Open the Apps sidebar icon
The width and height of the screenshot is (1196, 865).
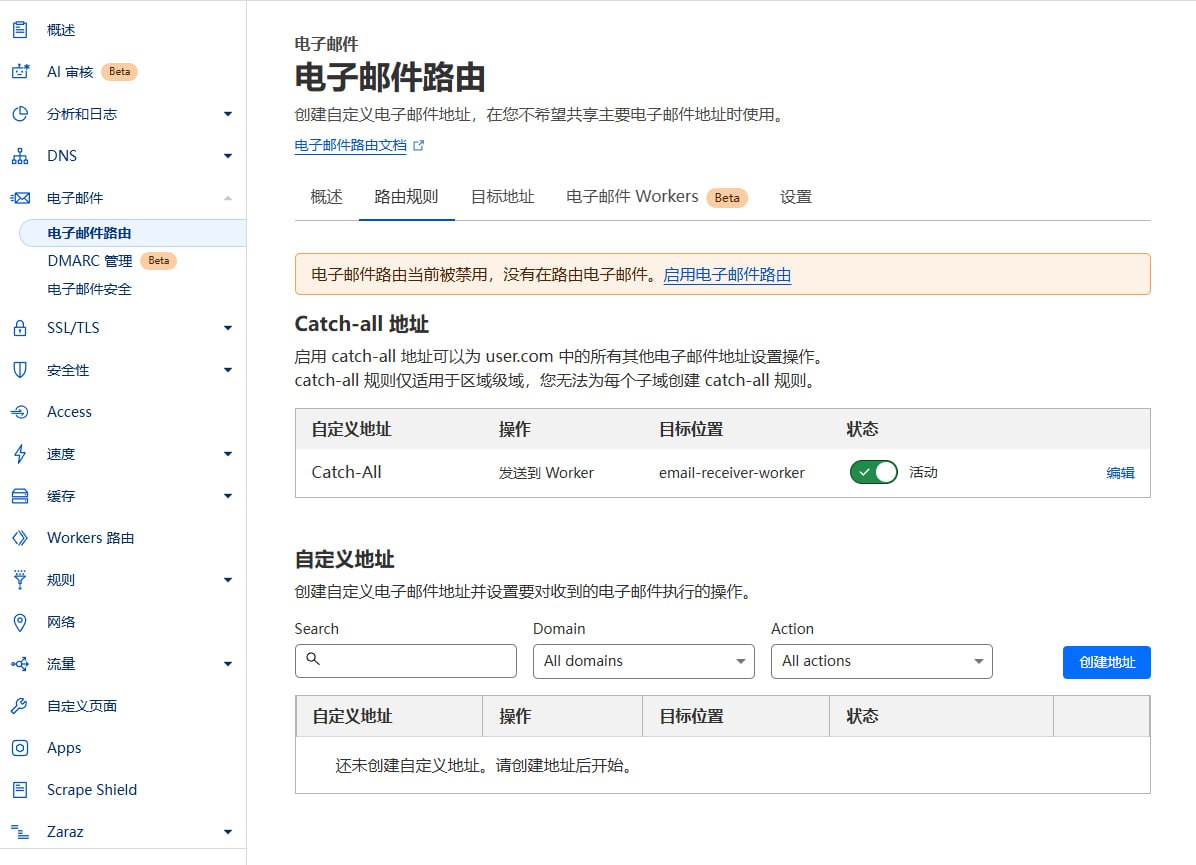(x=18, y=748)
